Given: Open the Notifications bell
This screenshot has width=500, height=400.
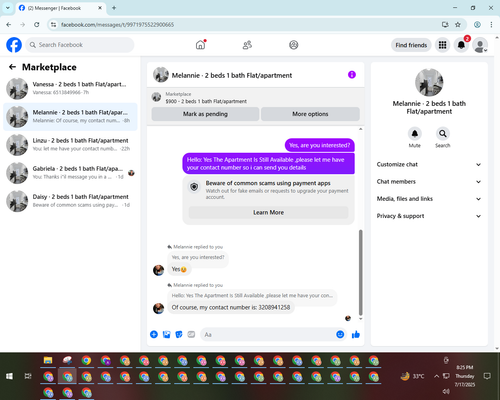Looking at the screenshot, I should pyautogui.click(x=461, y=45).
